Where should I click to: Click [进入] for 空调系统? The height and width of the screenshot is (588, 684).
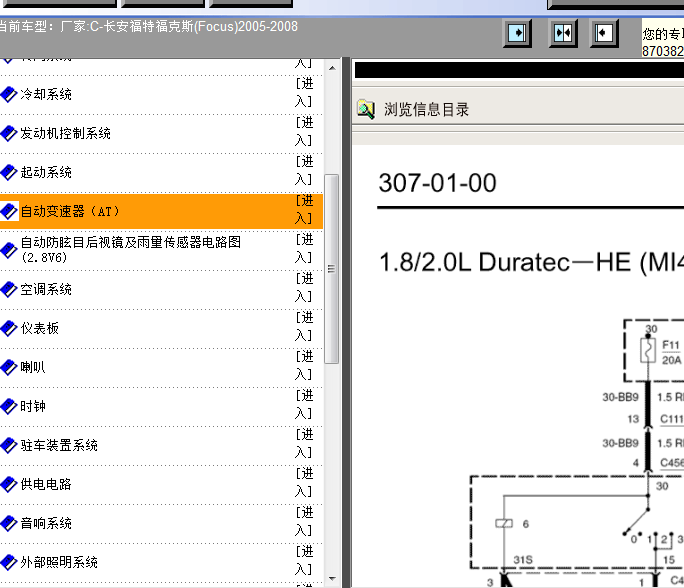tap(304, 287)
